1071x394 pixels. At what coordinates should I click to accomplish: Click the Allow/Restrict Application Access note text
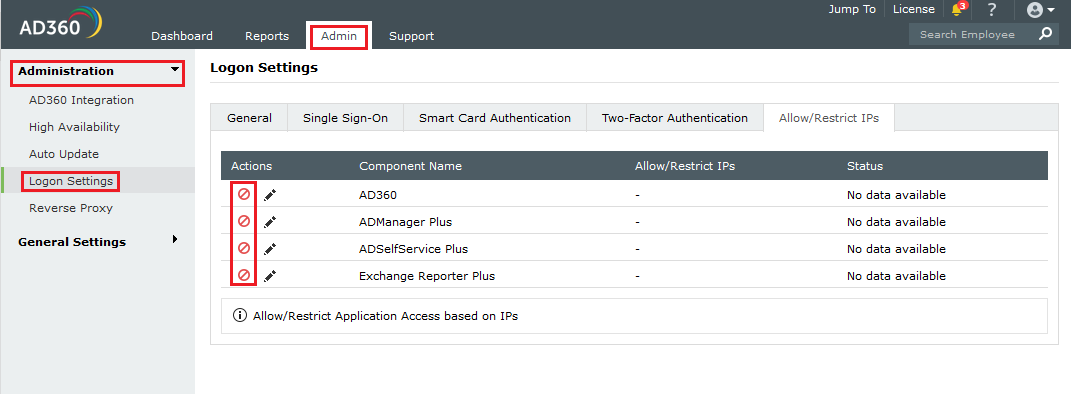tap(385, 316)
